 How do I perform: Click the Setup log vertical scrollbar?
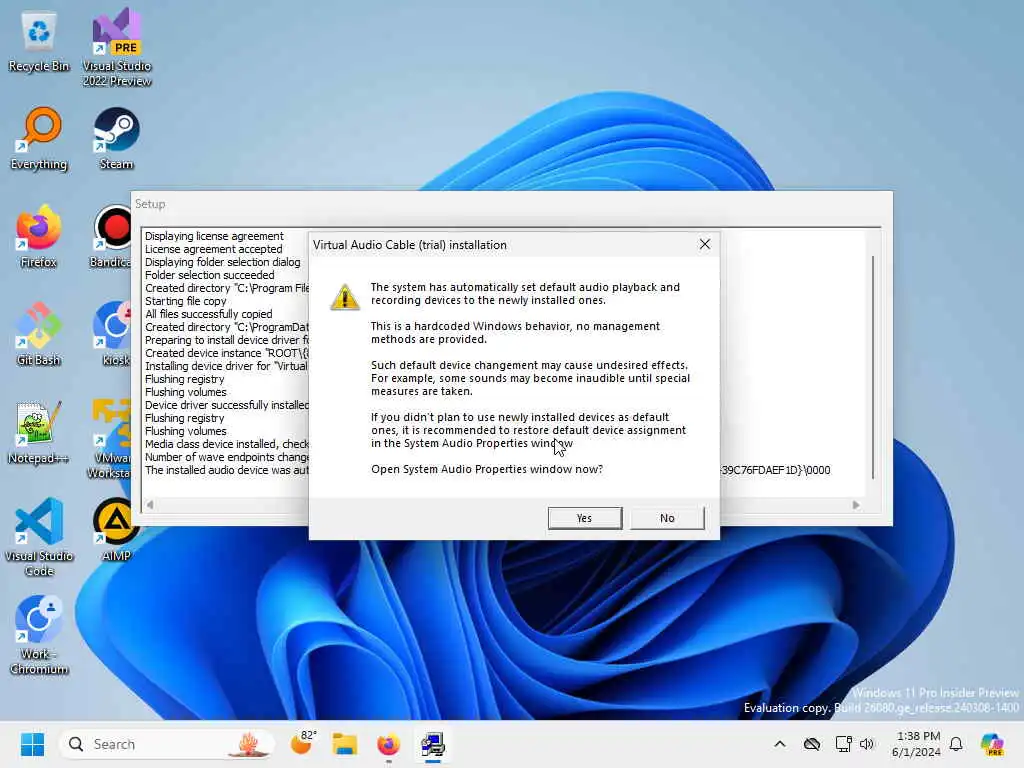(x=873, y=367)
